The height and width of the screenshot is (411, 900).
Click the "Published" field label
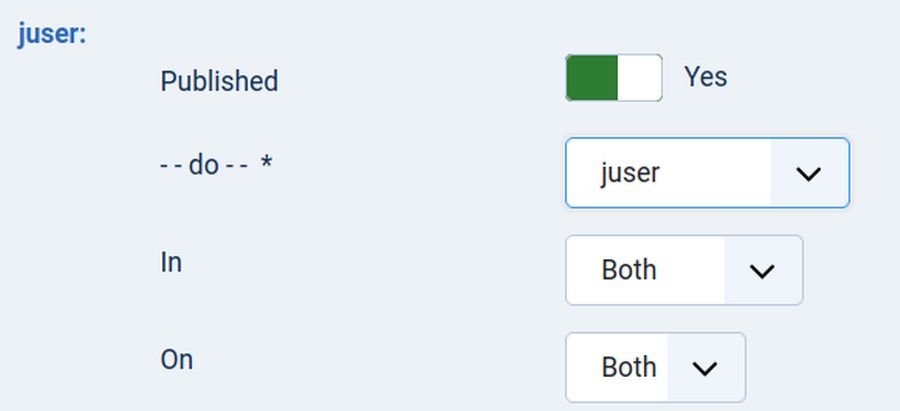click(219, 81)
